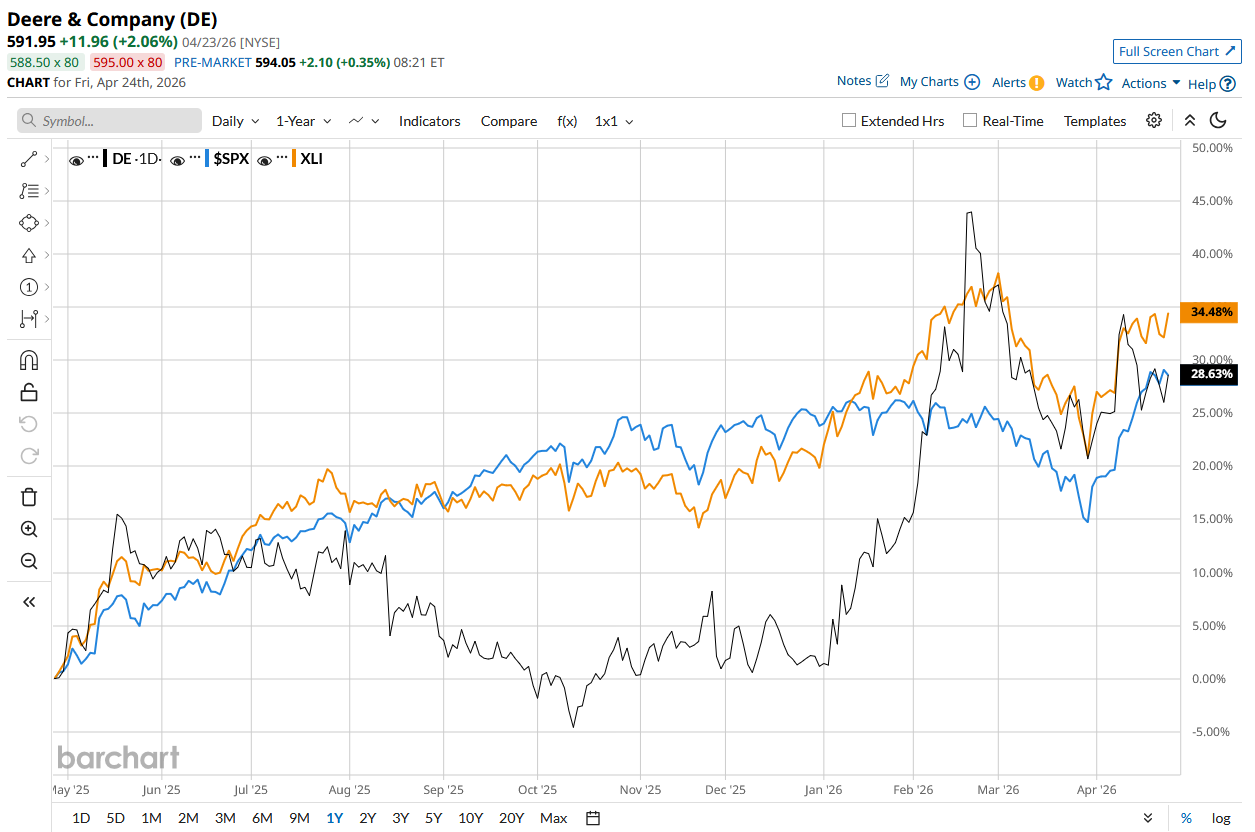1255x832 pixels.
Task: Click the trash icon to delete drawings
Action: [x=28, y=497]
